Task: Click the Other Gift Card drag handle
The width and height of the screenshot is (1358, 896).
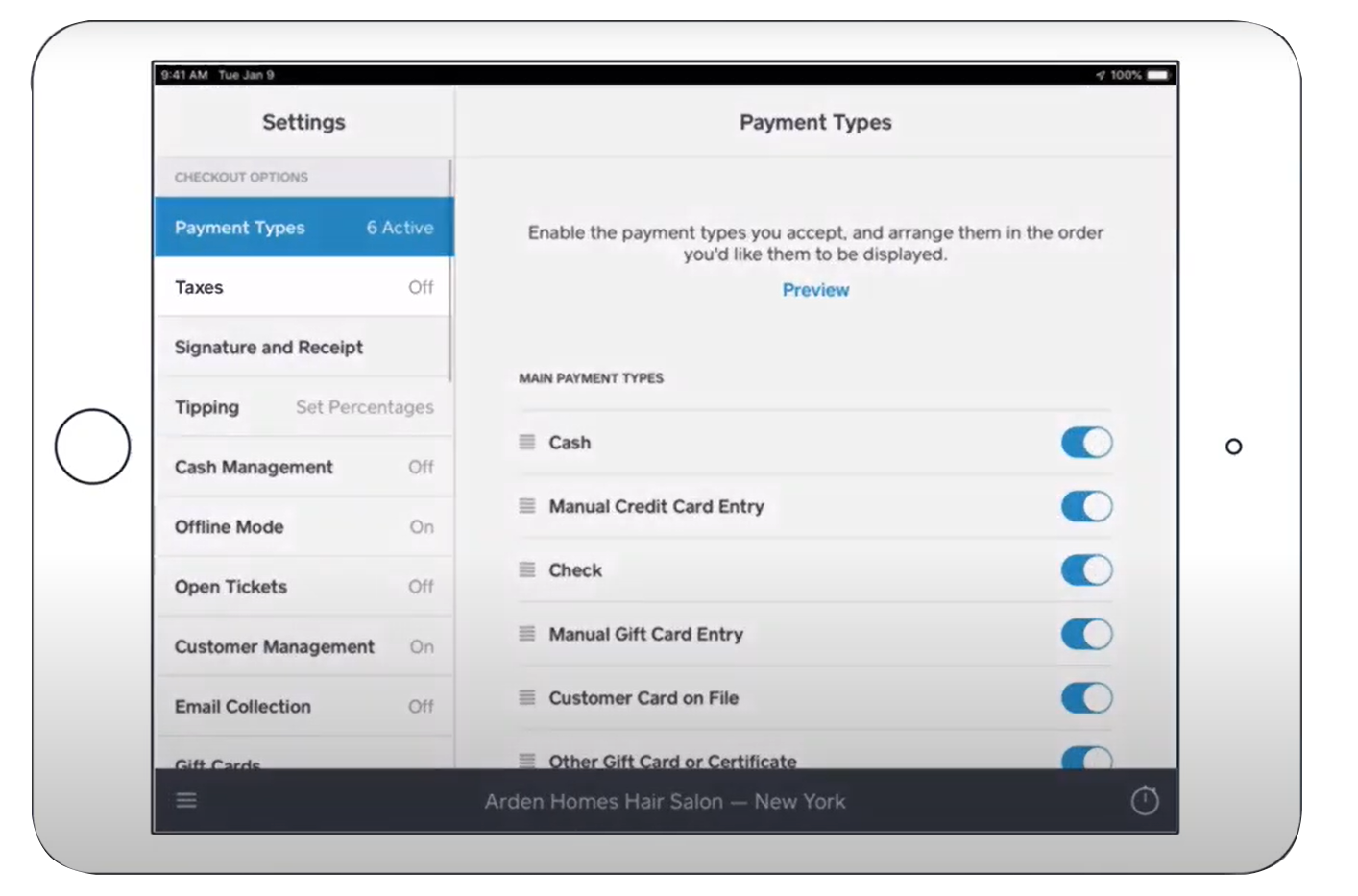Action: coord(526,761)
